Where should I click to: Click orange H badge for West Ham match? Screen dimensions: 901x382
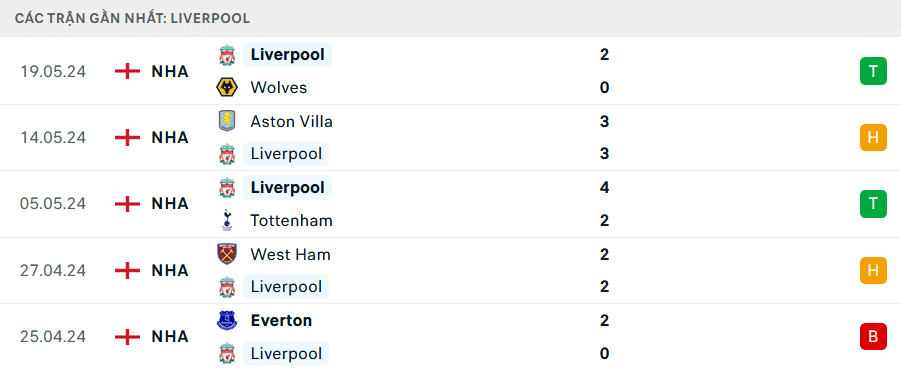coord(873,270)
